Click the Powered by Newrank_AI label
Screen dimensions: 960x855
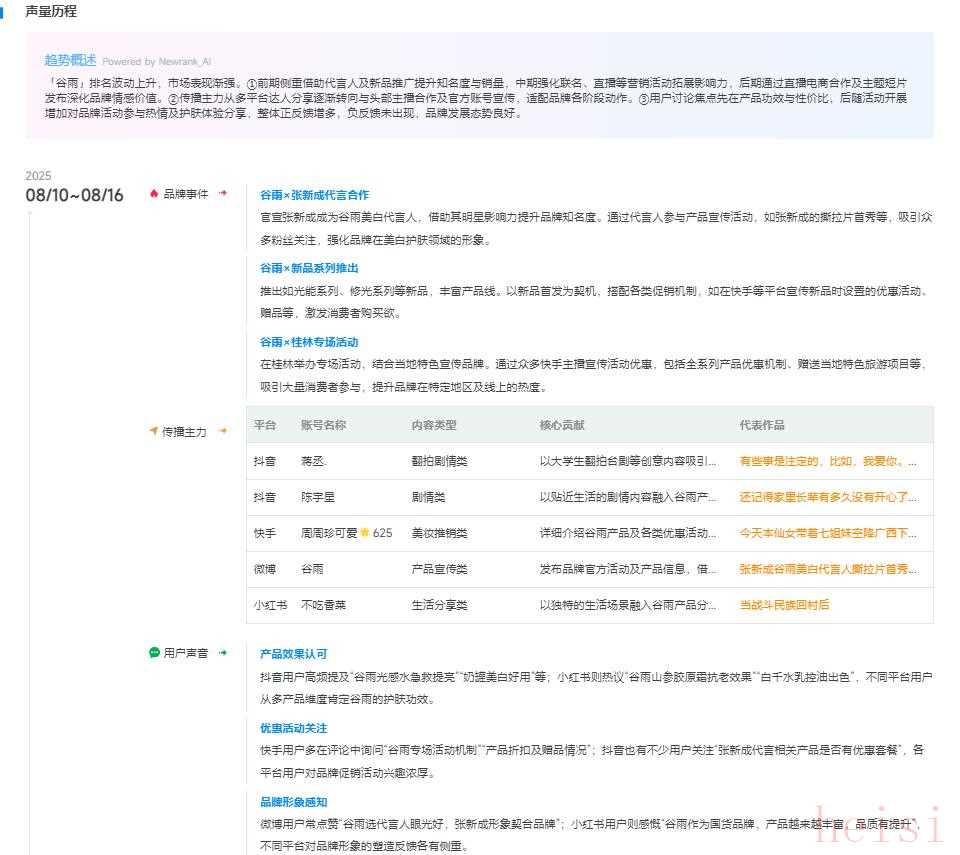point(157,61)
